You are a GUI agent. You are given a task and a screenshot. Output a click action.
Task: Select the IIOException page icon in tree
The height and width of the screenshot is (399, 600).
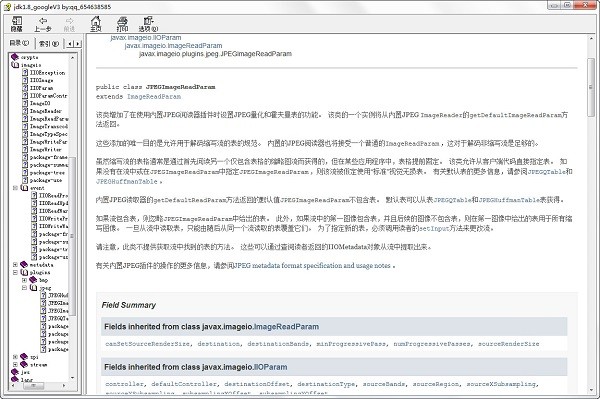(25, 73)
